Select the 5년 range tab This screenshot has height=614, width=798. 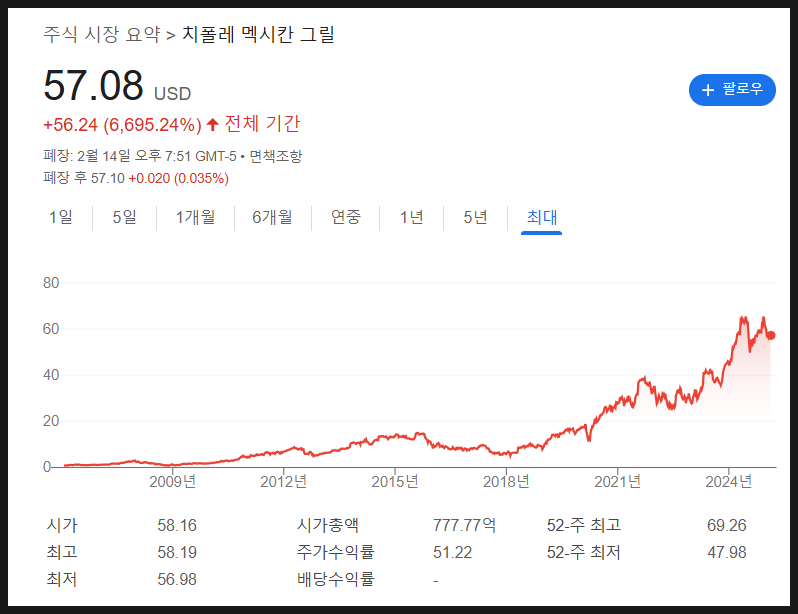pos(475,217)
